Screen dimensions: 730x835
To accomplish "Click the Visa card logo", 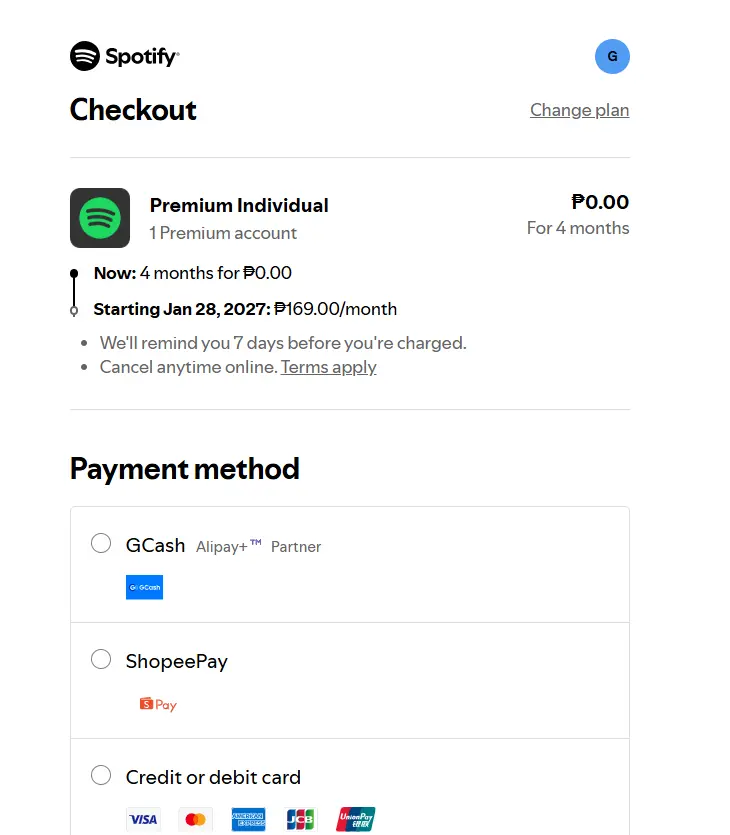I will click(144, 819).
